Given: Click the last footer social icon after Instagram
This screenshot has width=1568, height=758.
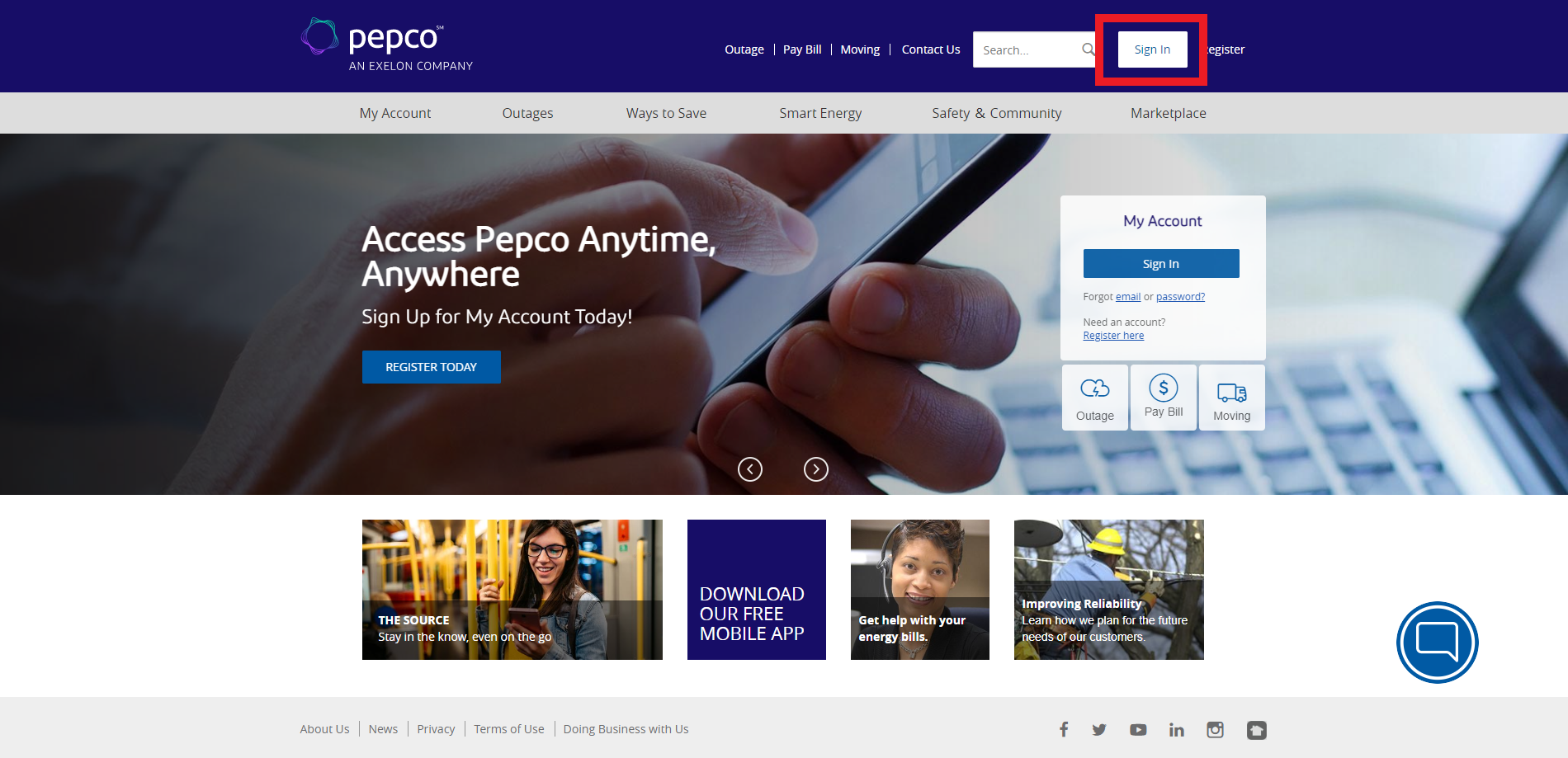Looking at the screenshot, I should coord(1256,729).
